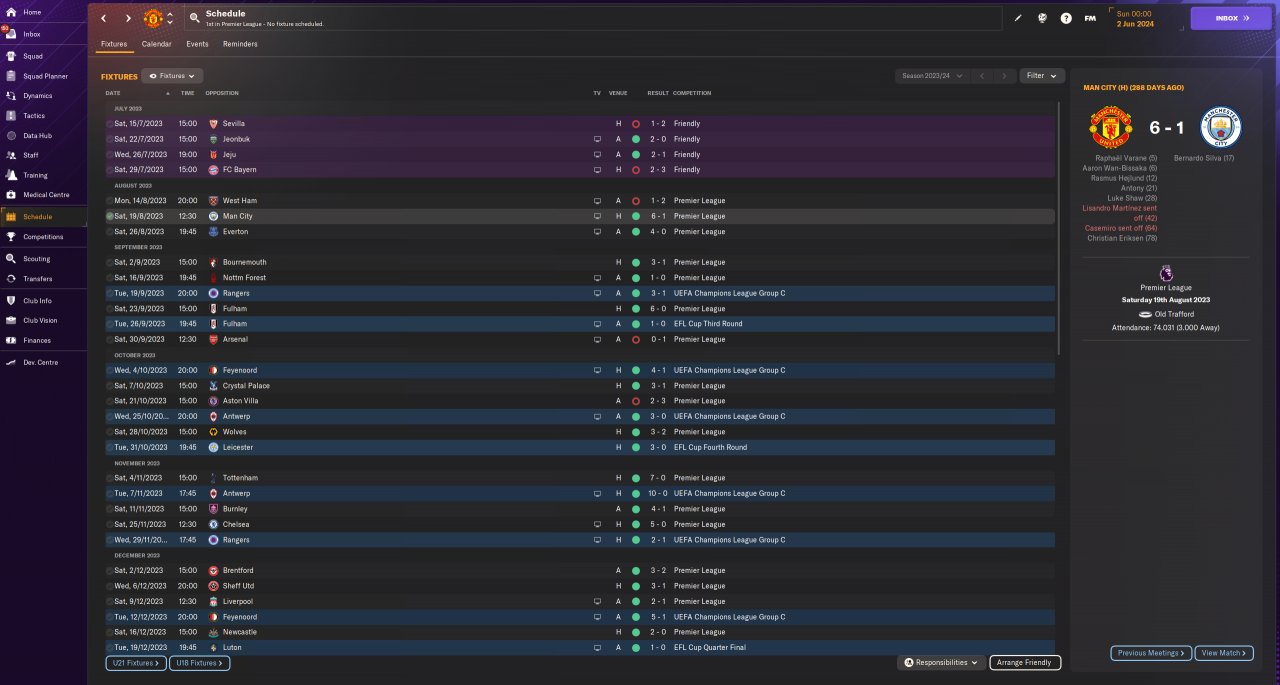The height and width of the screenshot is (685, 1280).
Task: Click Previous Meetings button
Action: click(1151, 652)
